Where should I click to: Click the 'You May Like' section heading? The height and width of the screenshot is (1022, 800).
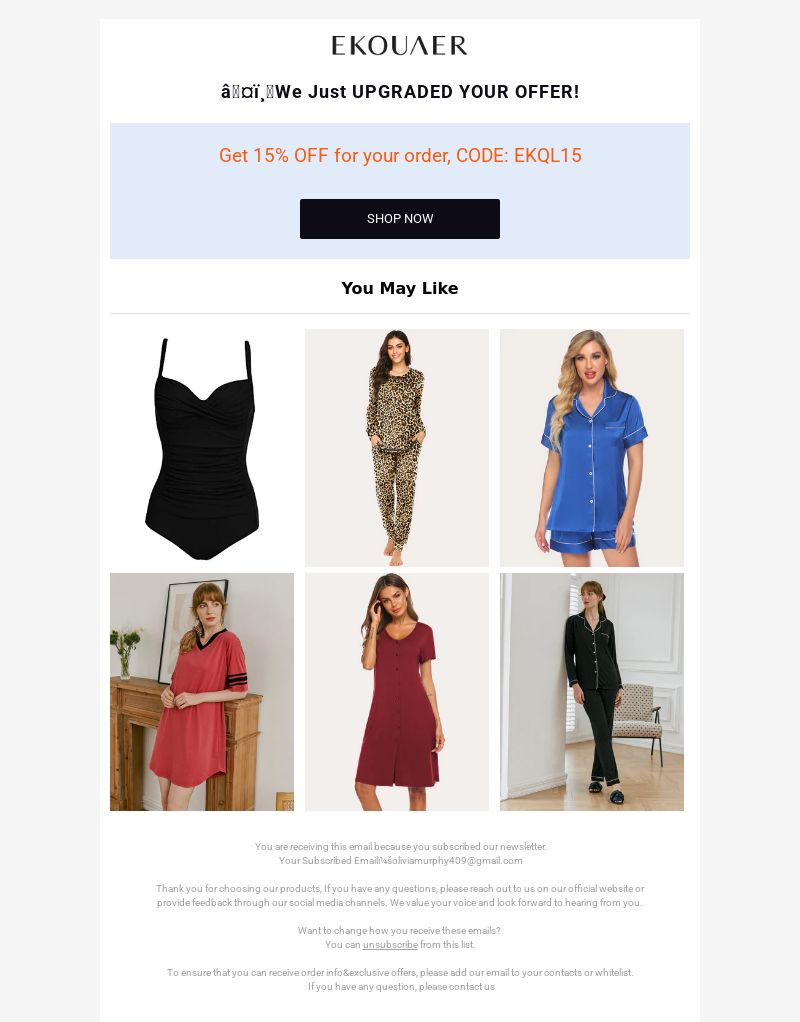(400, 288)
